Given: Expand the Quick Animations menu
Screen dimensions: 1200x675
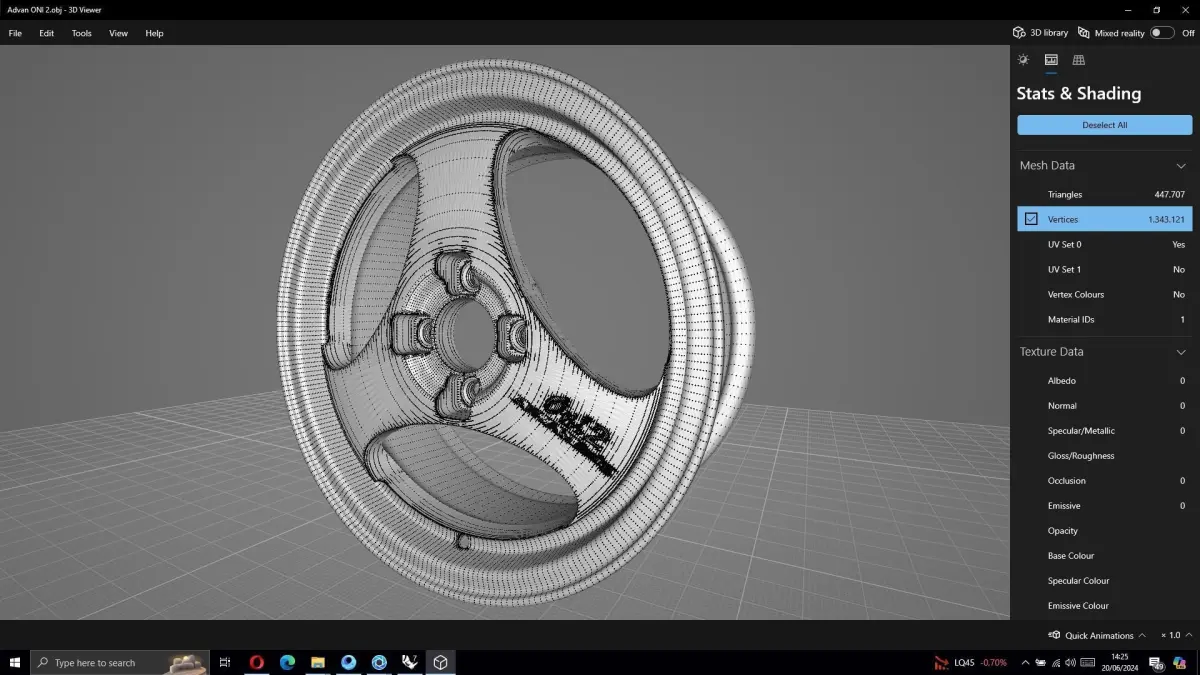Looking at the screenshot, I should coord(1097,635).
